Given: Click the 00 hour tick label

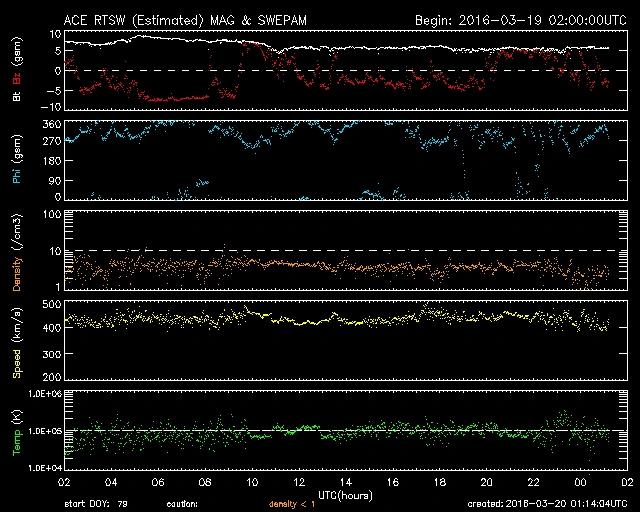Looking at the screenshot, I should [580, 483].
